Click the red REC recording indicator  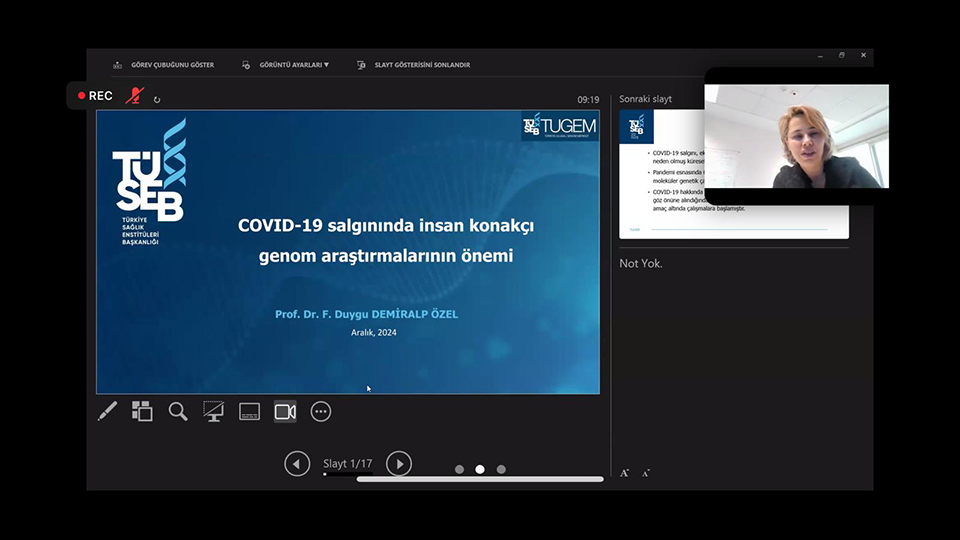pyautogui.click(x=94, y=96)
